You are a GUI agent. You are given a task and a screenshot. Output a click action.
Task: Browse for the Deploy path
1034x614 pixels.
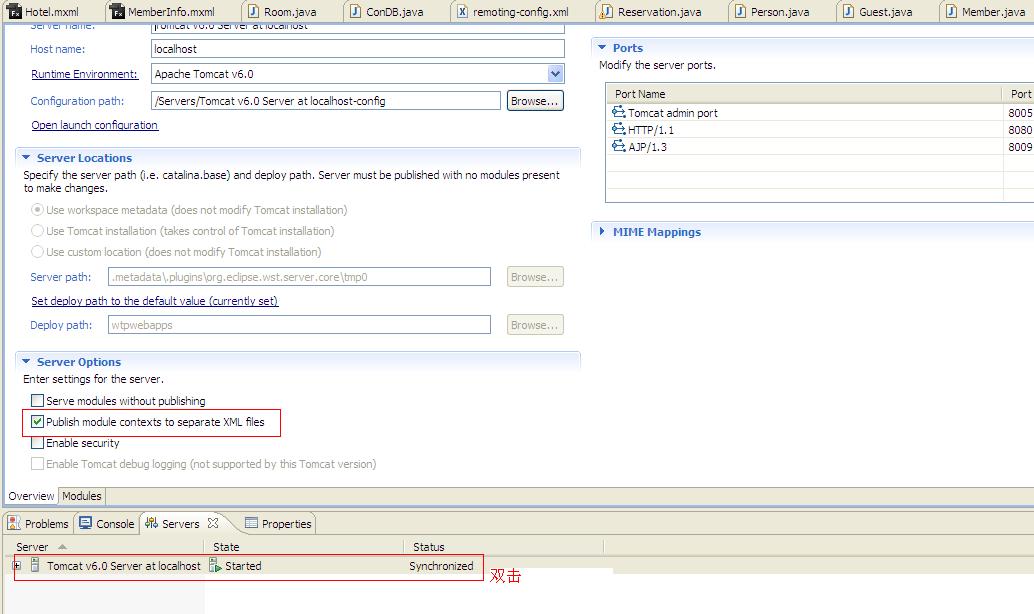(x=535, y=325)
